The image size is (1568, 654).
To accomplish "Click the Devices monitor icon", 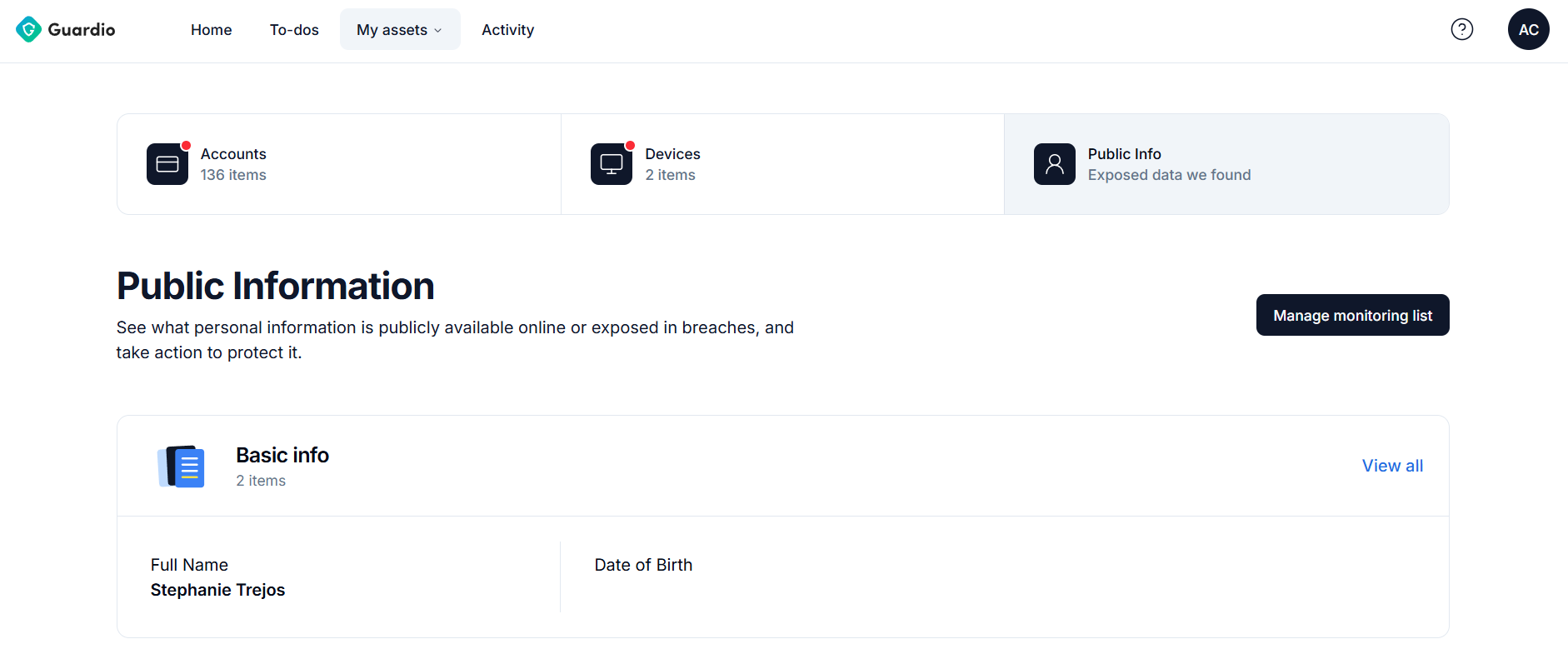I will (x=611, y=164).
